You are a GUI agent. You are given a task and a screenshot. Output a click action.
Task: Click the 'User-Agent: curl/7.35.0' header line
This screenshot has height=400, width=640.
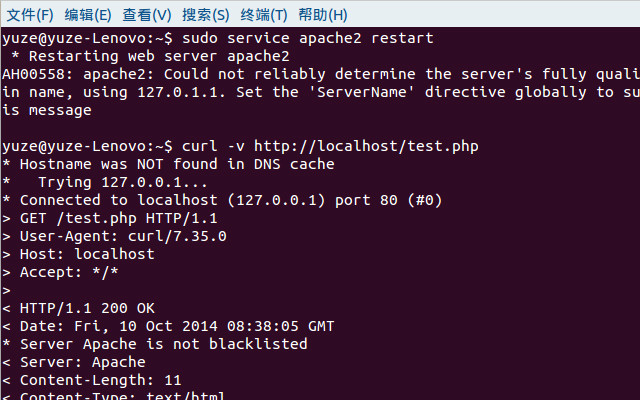[114, 236]
